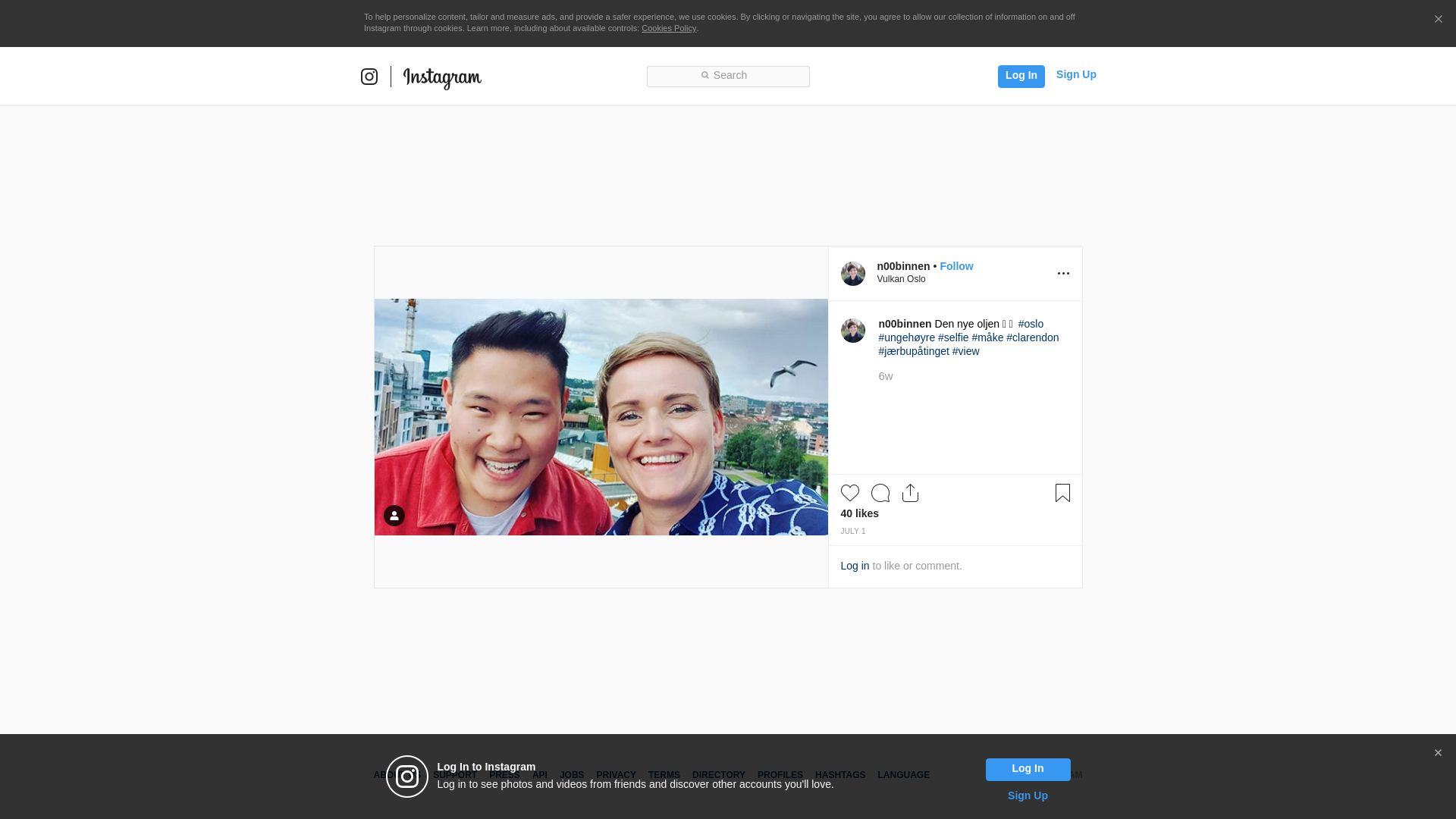Click n00binnen's profile avatar in the post header

click(852, 274)
